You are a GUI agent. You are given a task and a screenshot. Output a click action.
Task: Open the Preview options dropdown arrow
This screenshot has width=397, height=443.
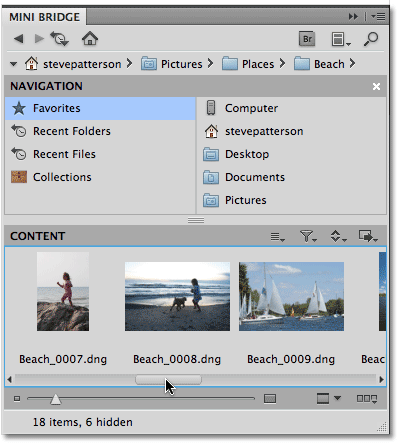pyautogui.click(x=337, y=398)
